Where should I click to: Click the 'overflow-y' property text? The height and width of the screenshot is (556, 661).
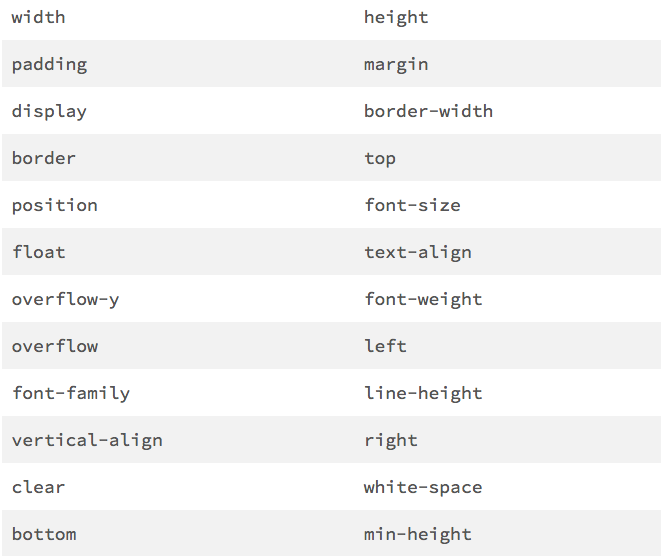65,300
